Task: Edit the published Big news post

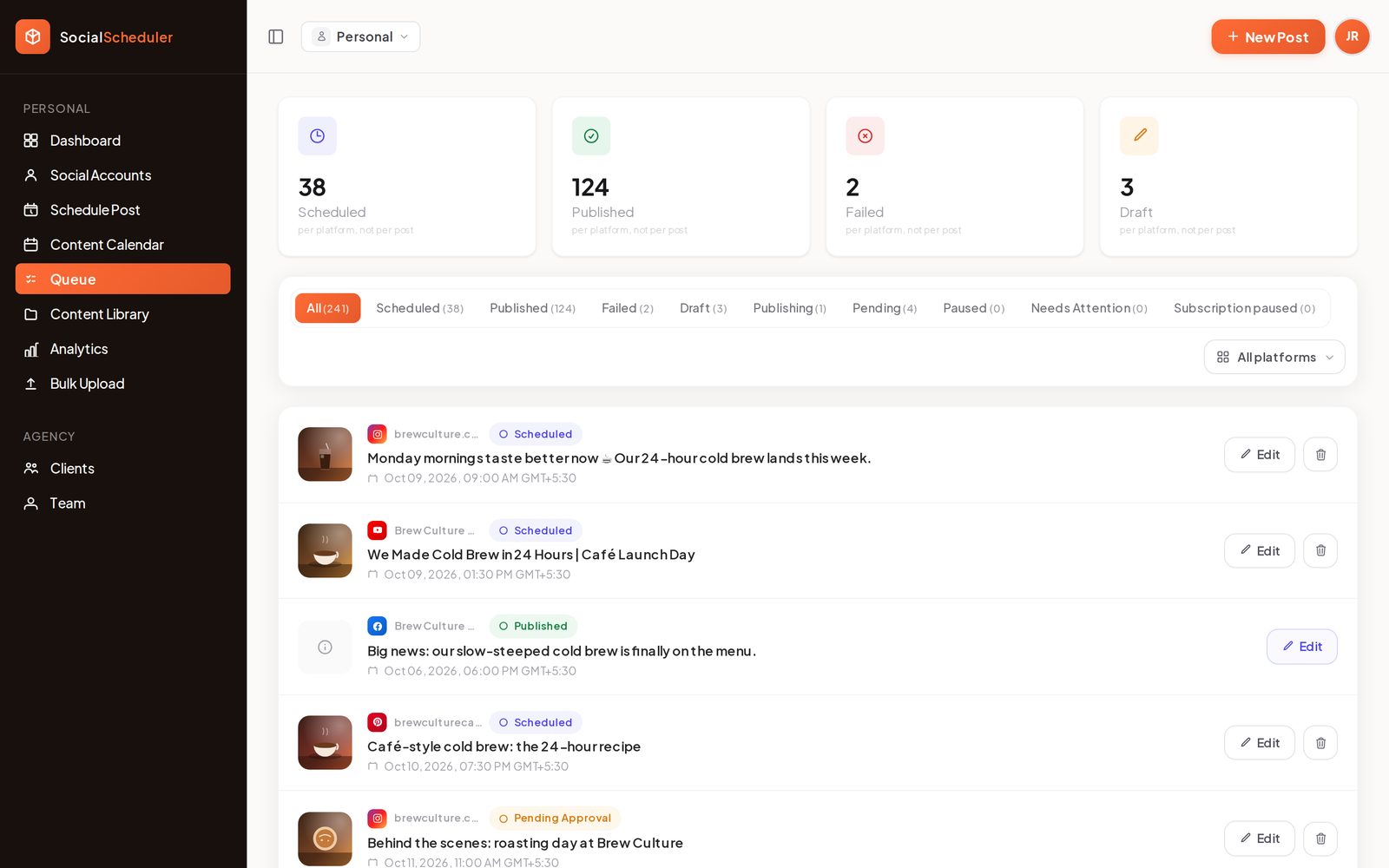Action: point(1301,647)
